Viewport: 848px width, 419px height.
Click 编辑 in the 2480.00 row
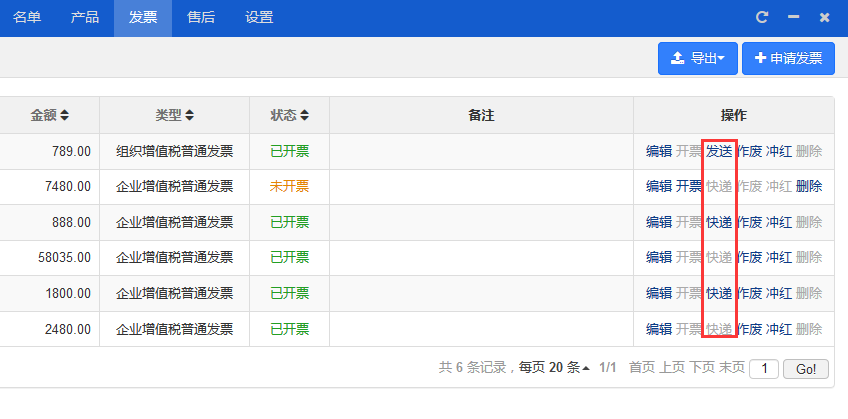[659, 329]
